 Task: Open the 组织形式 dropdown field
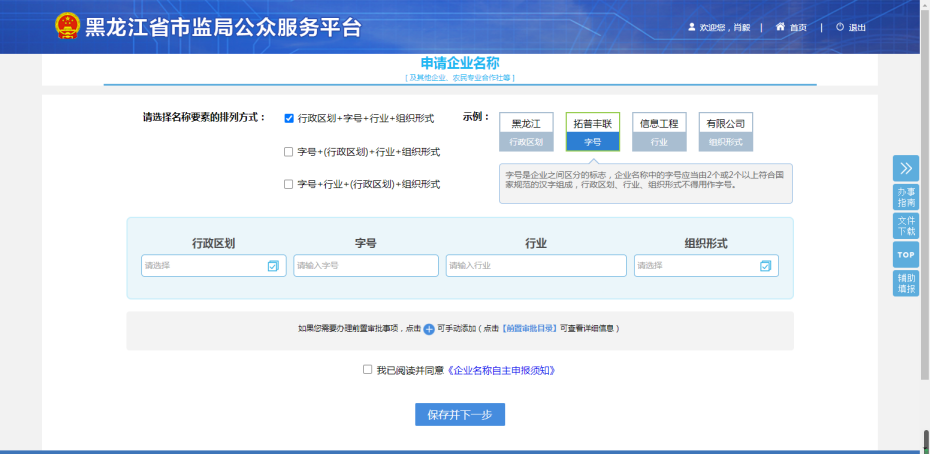click(x=706, y=266)
